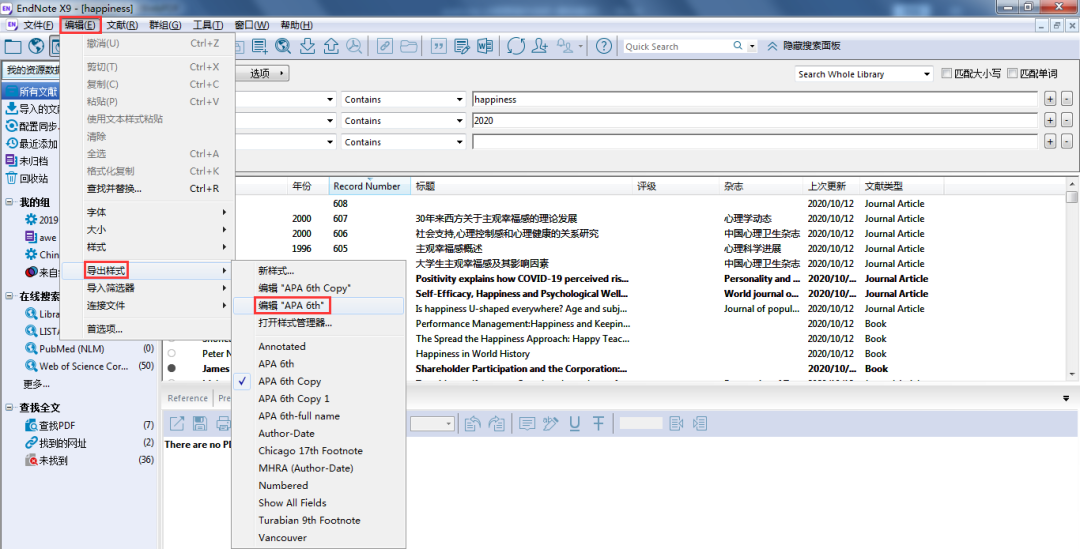This screenshot has height=549, width=1080.
Task: Click the strikeout text PDF icon
Action: [598, 424]
